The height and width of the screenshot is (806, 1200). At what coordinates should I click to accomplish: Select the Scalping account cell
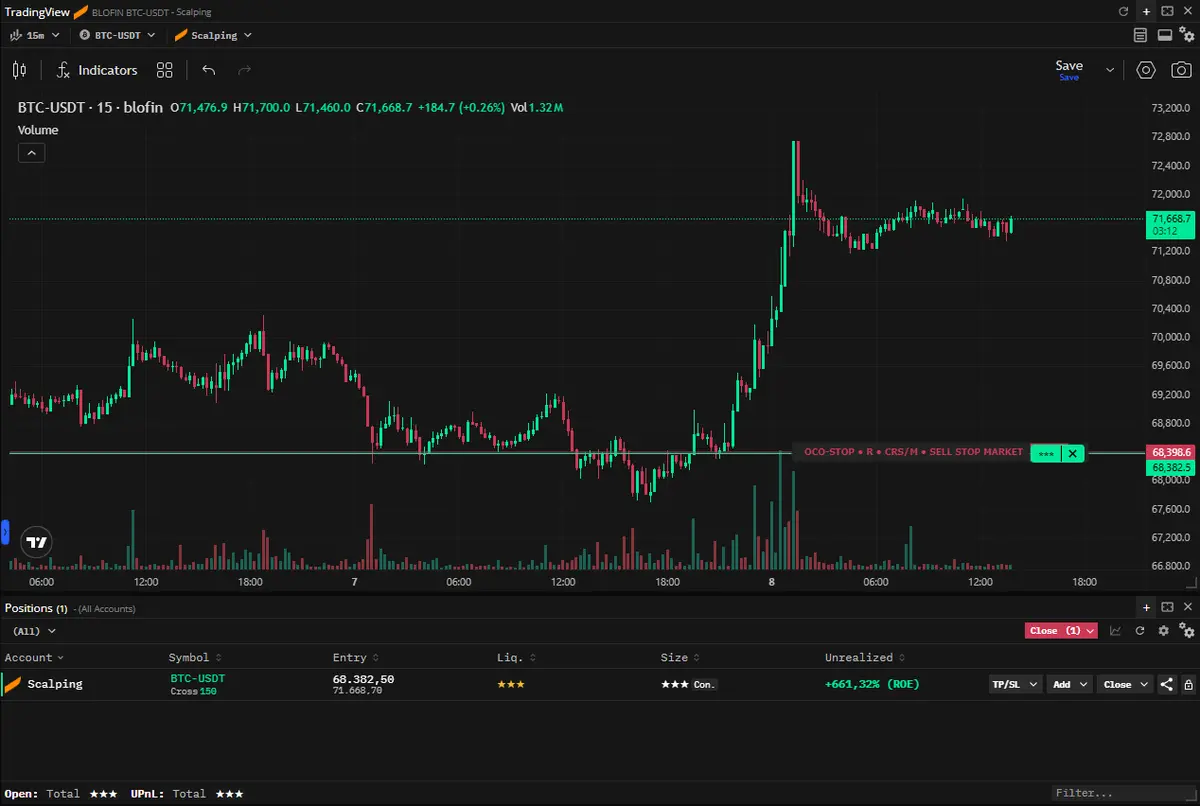pyautogui.click(x=55, y=684)
